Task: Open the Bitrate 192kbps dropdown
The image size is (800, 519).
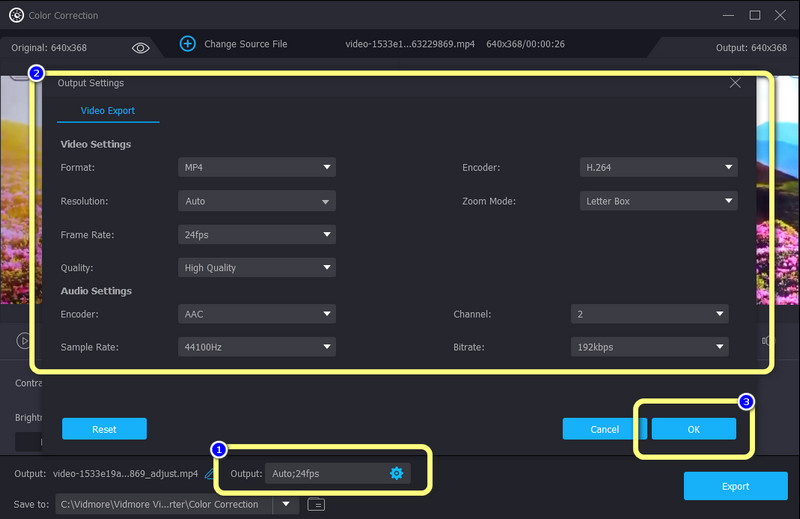Action: (x=649, y=347)
